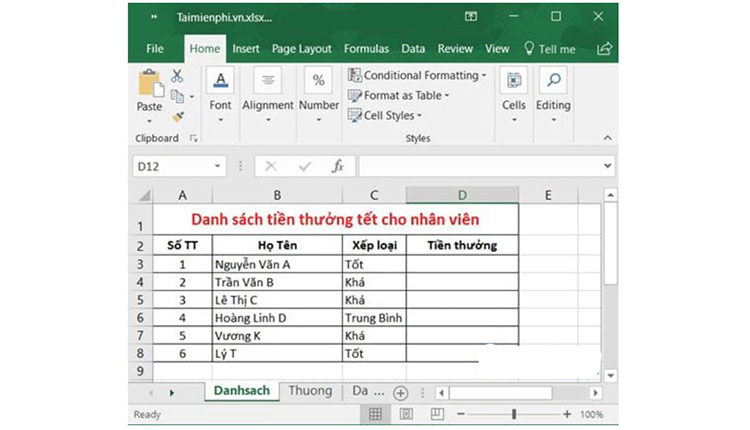This screenshot has height=430, width=750.
Task: Cut selection with the scissors icon
Action: pyautogui.click(x=177, y=76)
